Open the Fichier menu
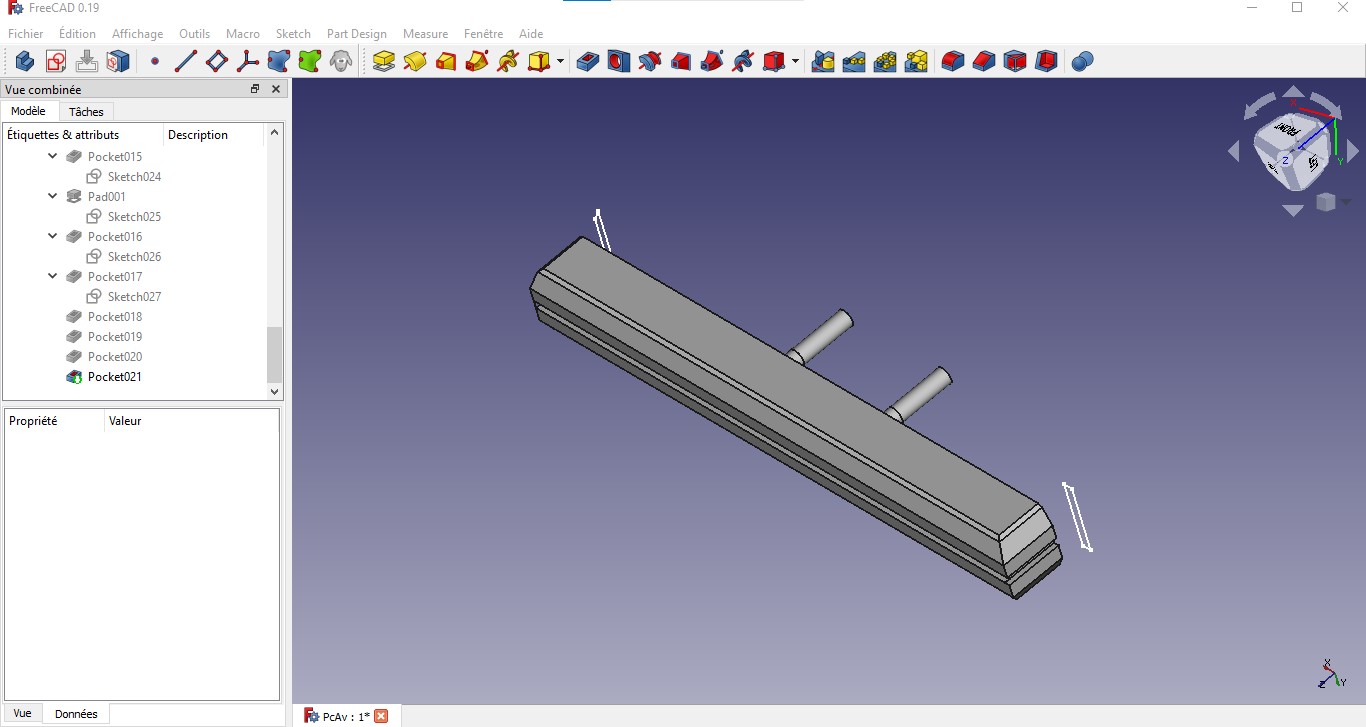The width and height of the screenshot is (1366, 727). 26,34
